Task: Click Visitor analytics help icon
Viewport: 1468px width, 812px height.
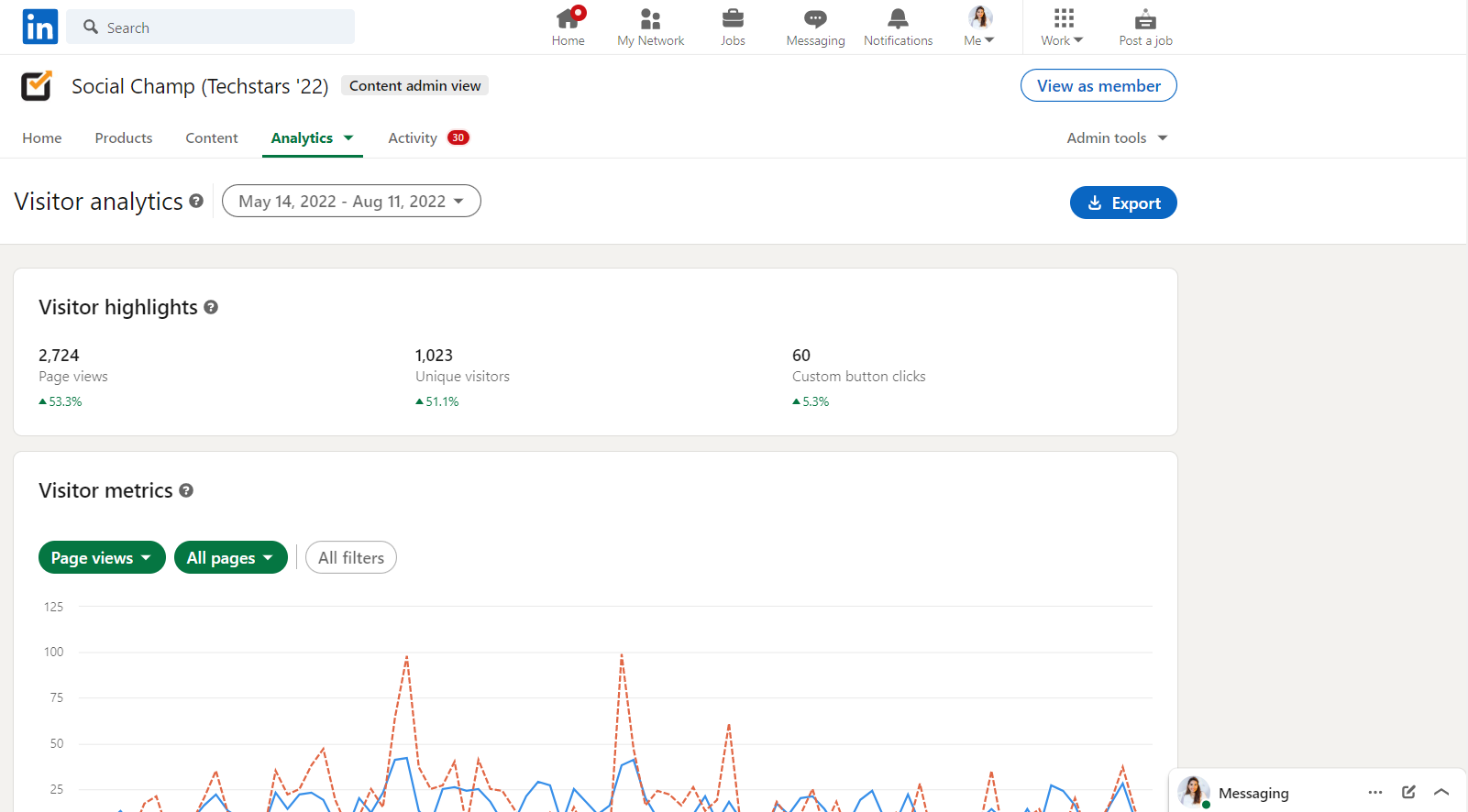Action: tap(196, 201)
